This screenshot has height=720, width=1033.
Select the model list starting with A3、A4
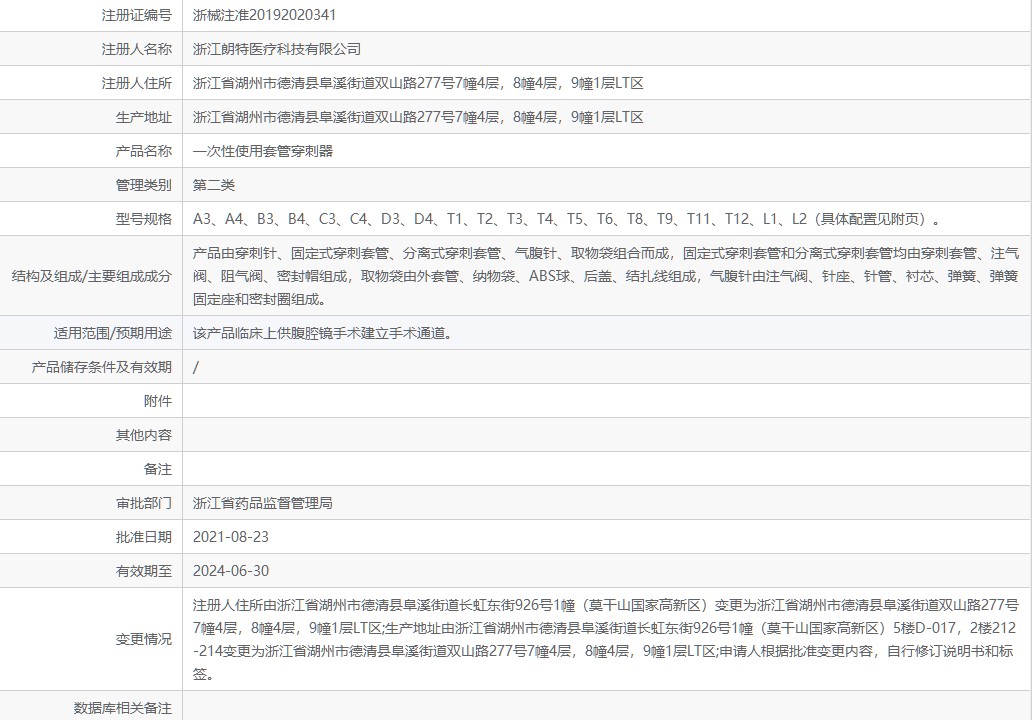567,219
